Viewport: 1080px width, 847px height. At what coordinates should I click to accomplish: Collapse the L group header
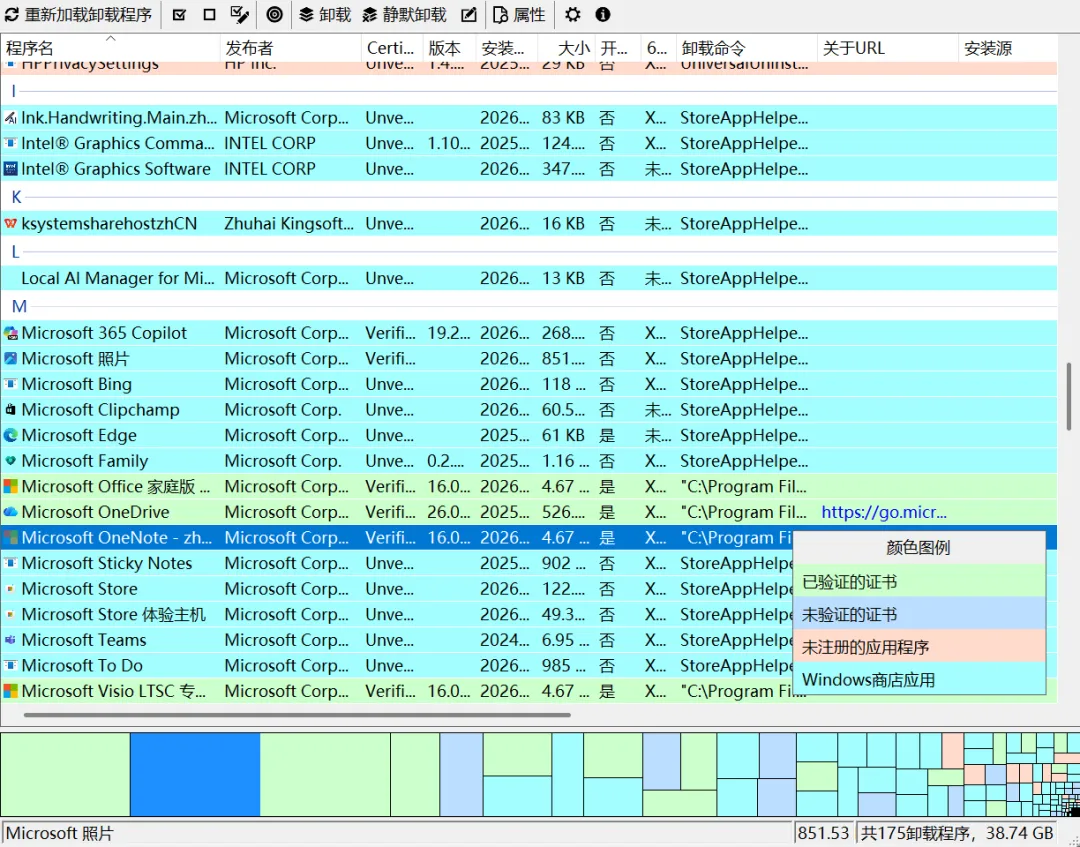point(15,252)
